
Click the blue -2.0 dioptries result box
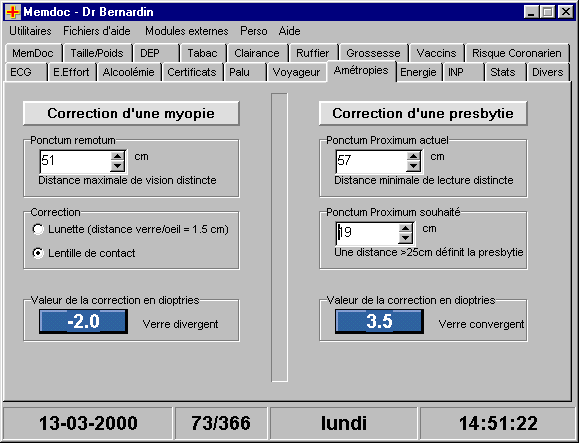click(x=83, y=321)
